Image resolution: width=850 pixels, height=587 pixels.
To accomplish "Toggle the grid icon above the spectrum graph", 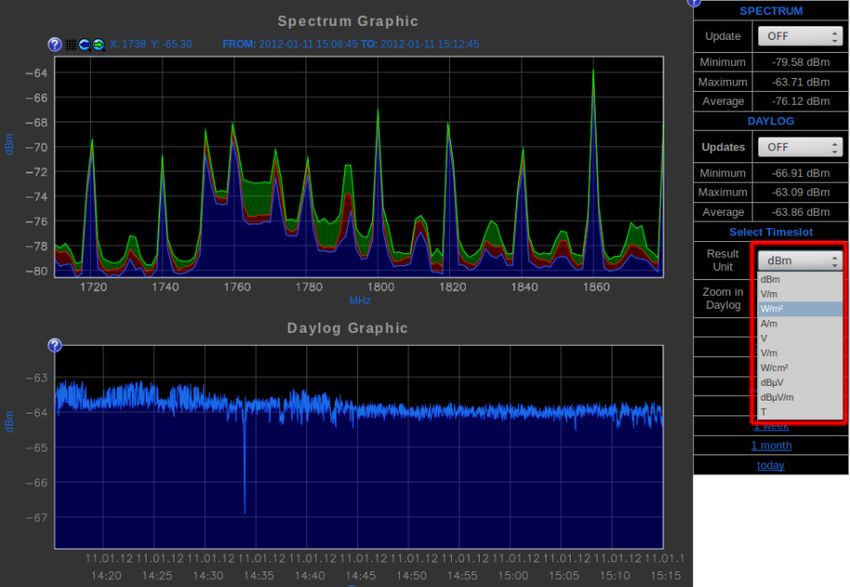I will 70,44.
